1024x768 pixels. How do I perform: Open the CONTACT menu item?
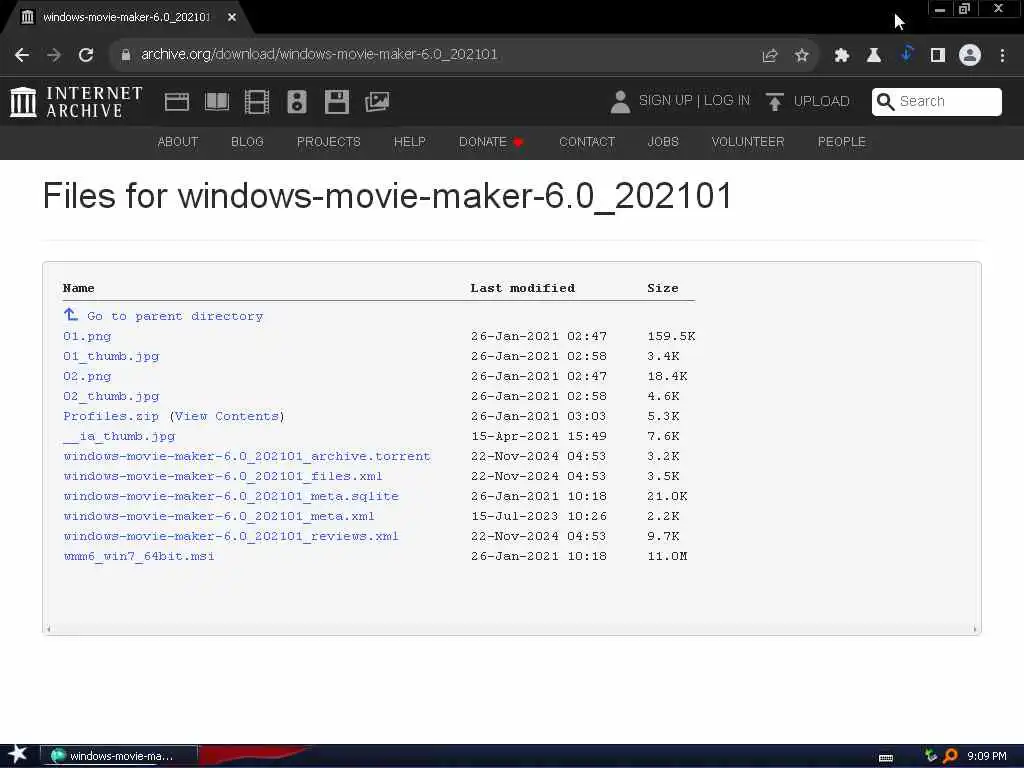click(587, 142)
